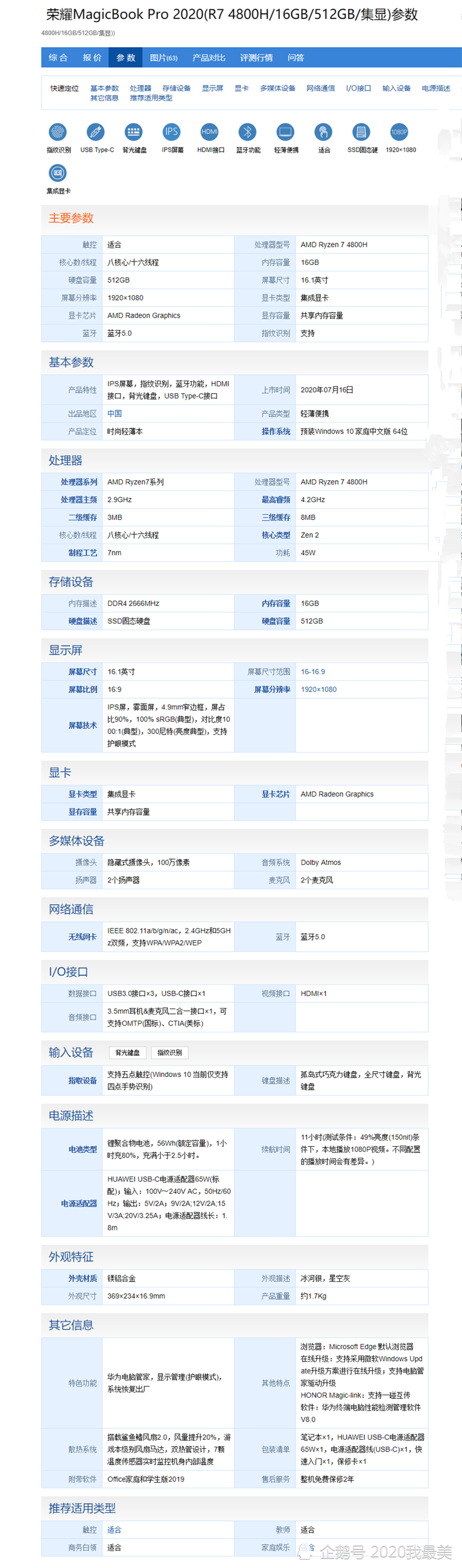Image resolution: width=462 pixels, height=1568 pixels.
Task: Click the Dolby Atmos audio system value
Action: coord(321,862)
